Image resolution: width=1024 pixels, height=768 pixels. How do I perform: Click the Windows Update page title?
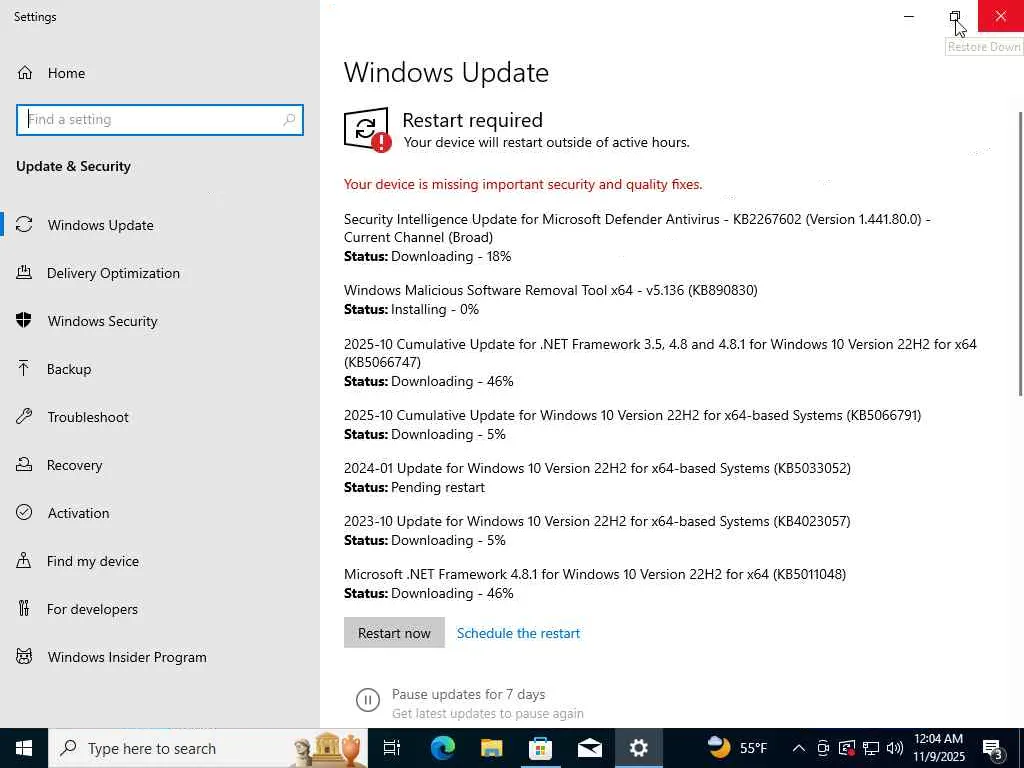point(446,72)
